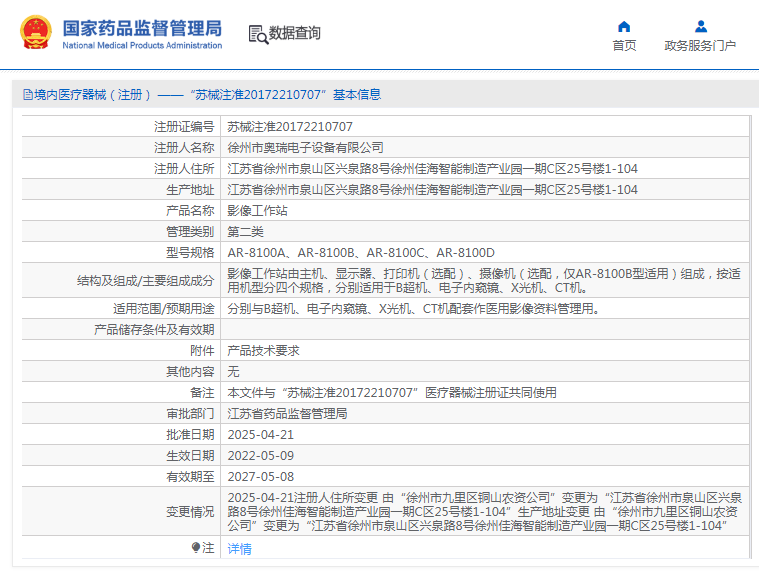Open 政务服务门户 portal link
Screen dimensions: 759x575
(x=700, y=45)
